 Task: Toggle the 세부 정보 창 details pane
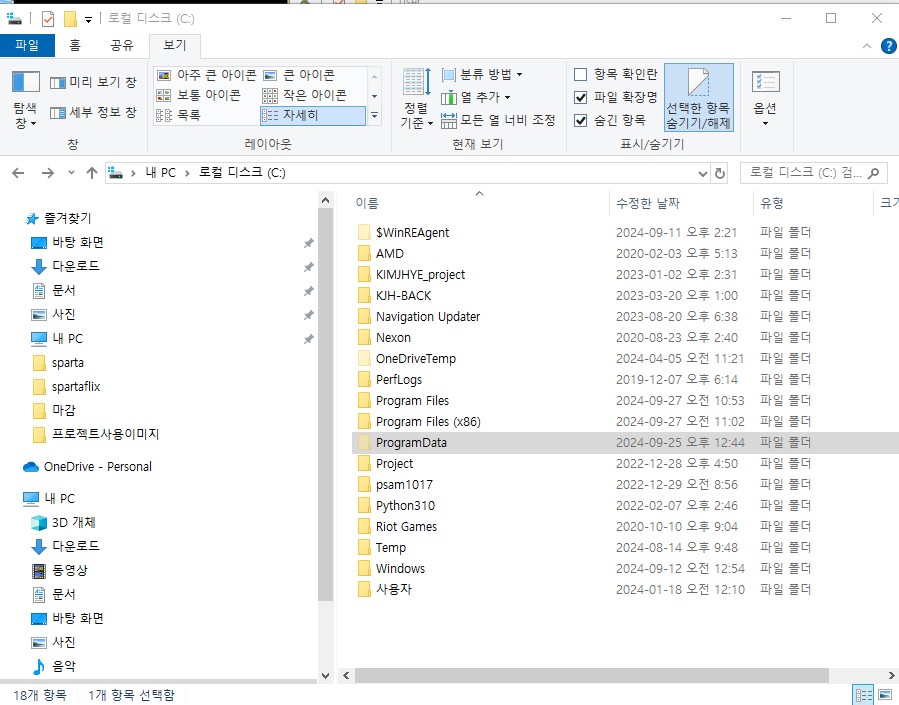click(93, 112)
